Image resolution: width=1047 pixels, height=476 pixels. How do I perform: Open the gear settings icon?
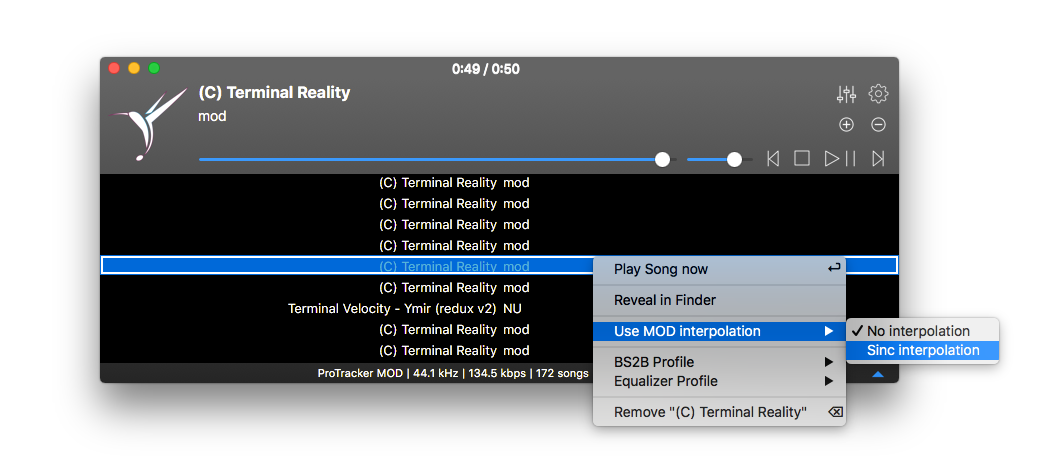coord(878,93)
